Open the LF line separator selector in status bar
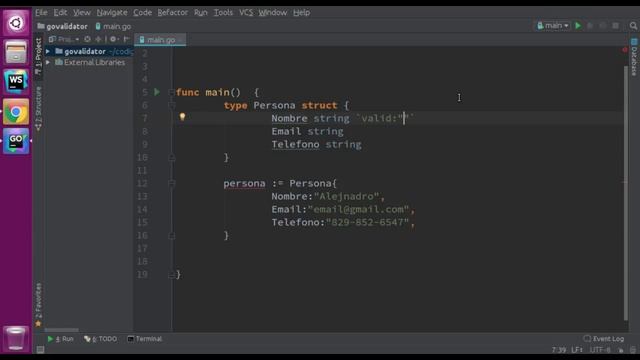Image resolution: width=640 pixels, height=360 pixels. coord(577,350)
